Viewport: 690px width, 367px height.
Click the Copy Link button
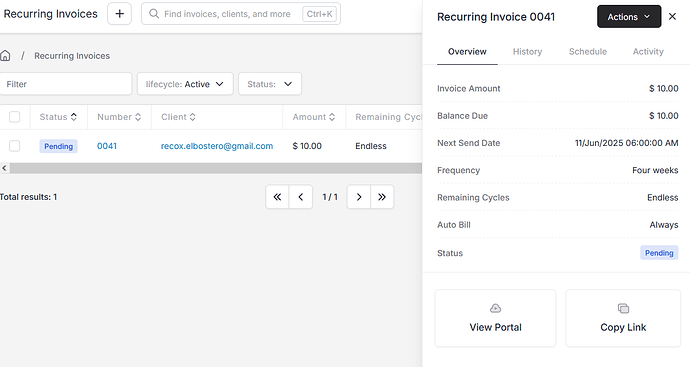(x=623, y=318)
